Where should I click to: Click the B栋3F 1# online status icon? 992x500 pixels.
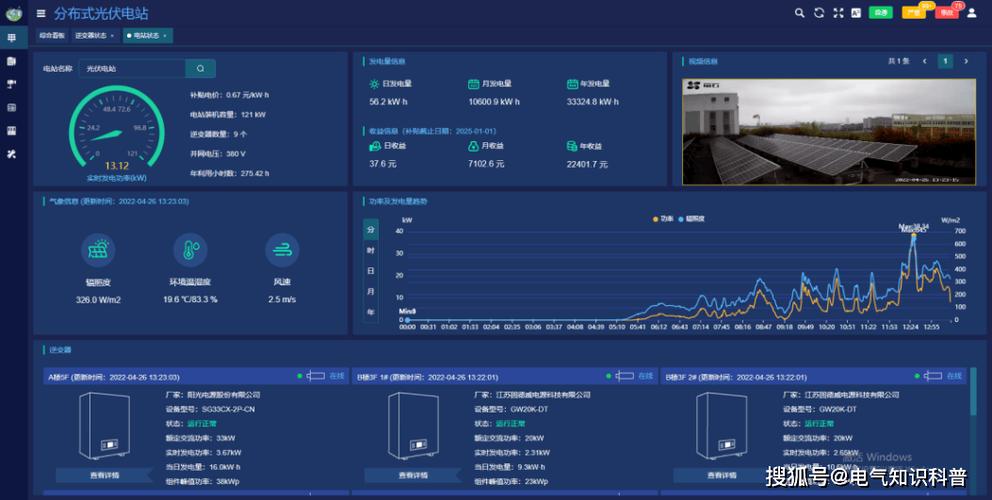click(x=624, y=376)
